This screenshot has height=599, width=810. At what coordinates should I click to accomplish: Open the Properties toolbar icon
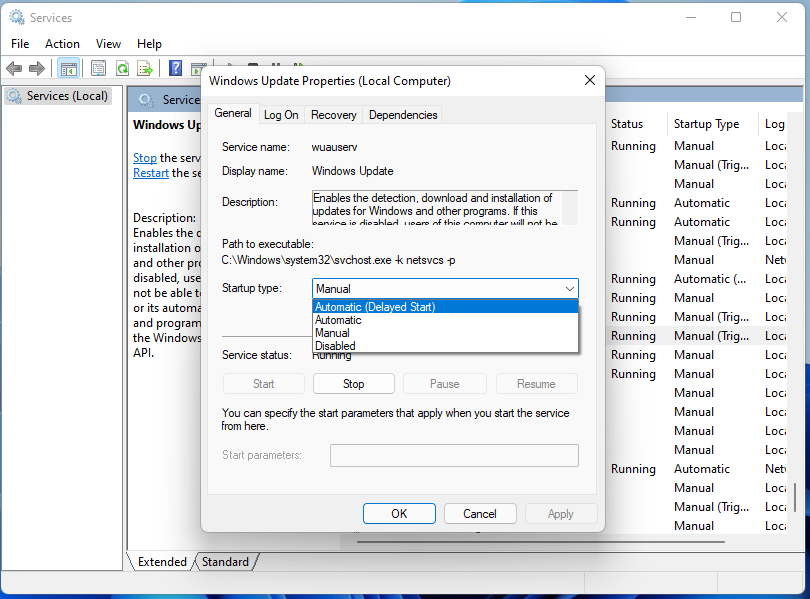pyautogui.click(x=98, y=68)
